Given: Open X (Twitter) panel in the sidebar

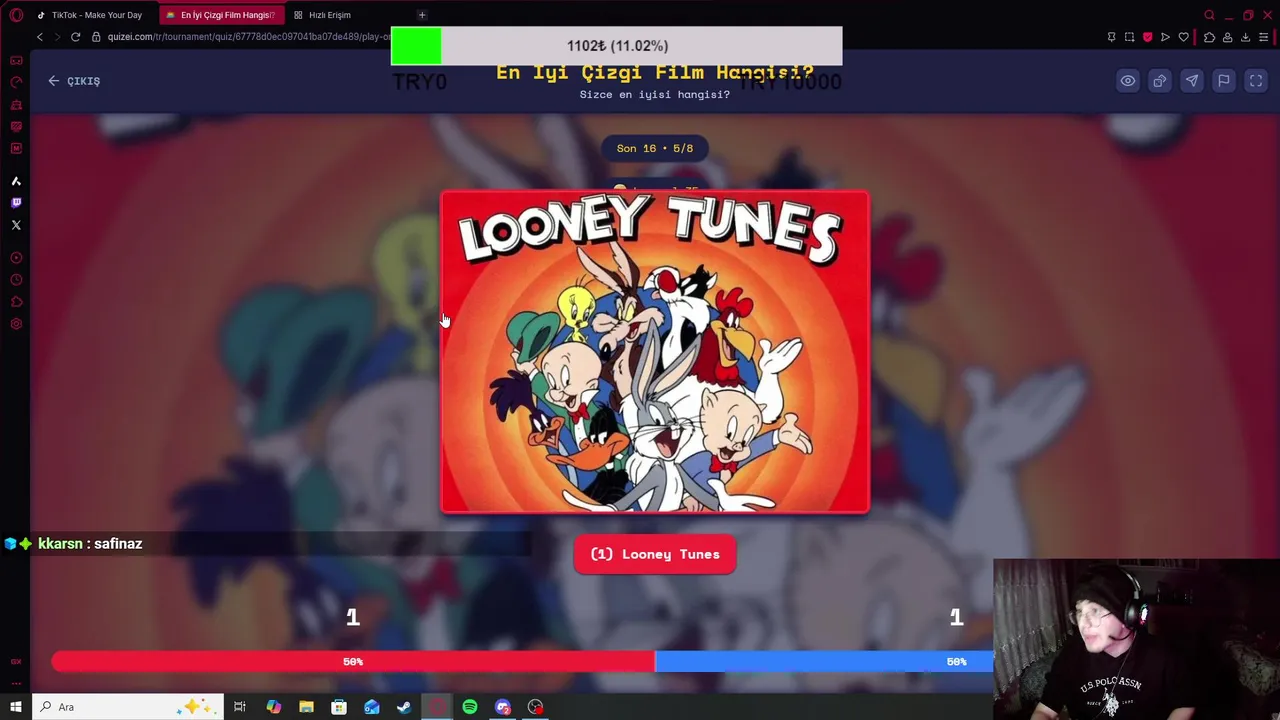Looking at the screenshot, I should click(16, 225).
